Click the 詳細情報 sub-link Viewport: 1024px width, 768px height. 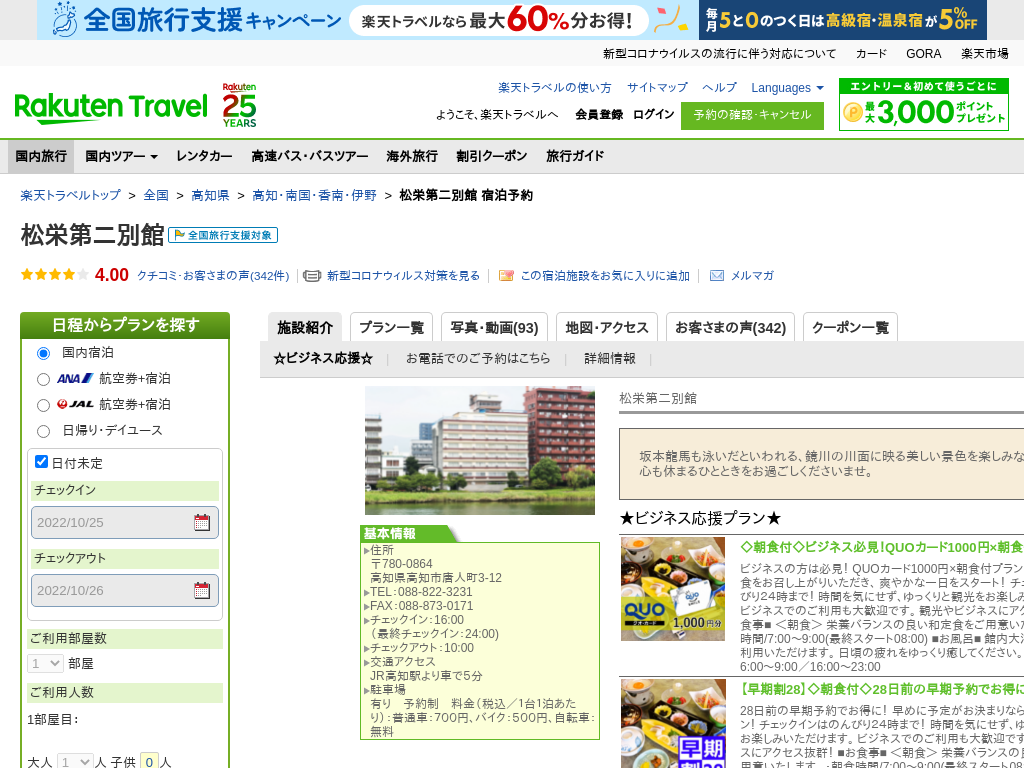tap(610, 359)
